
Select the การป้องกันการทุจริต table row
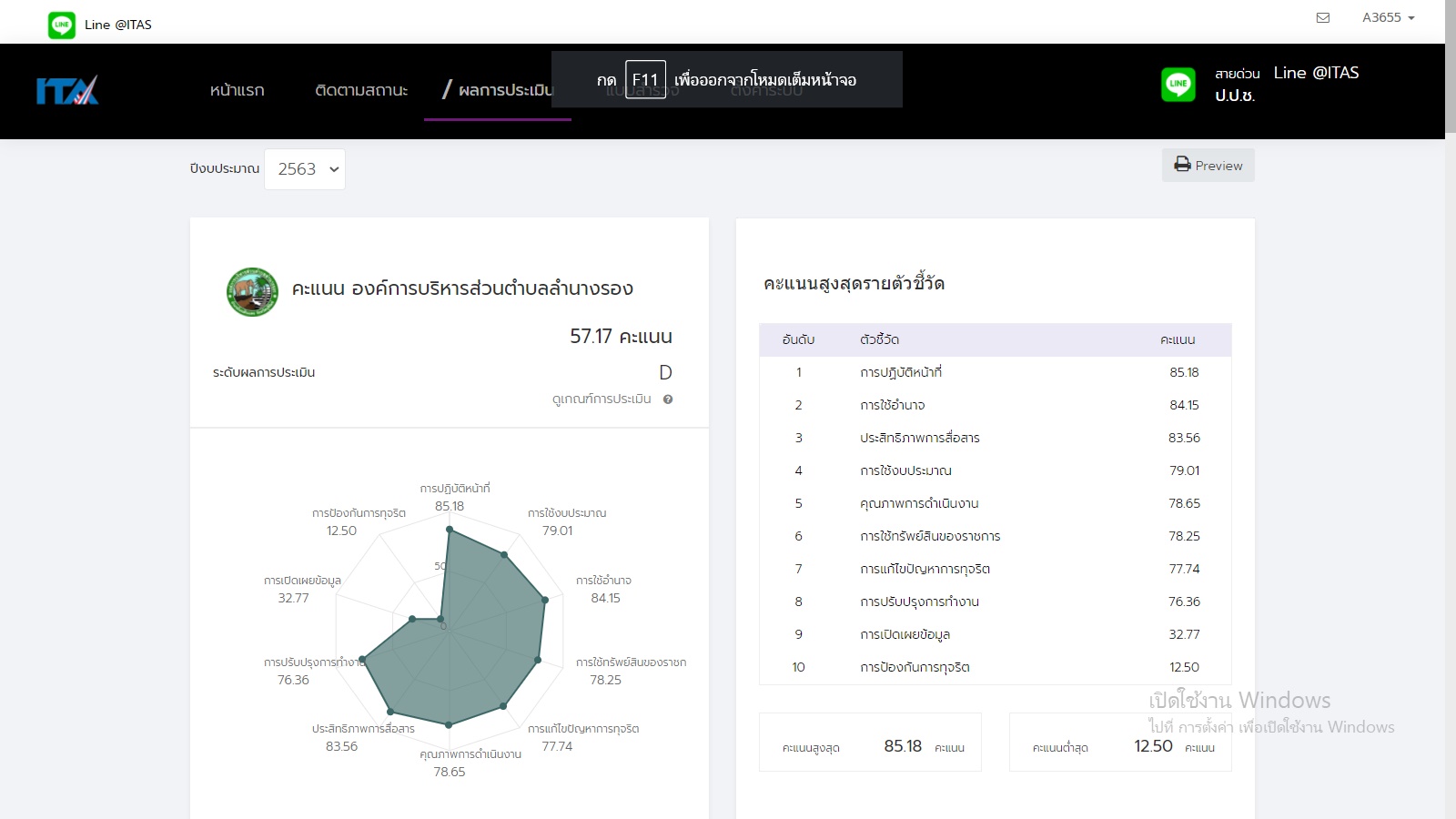coord(996,667)
